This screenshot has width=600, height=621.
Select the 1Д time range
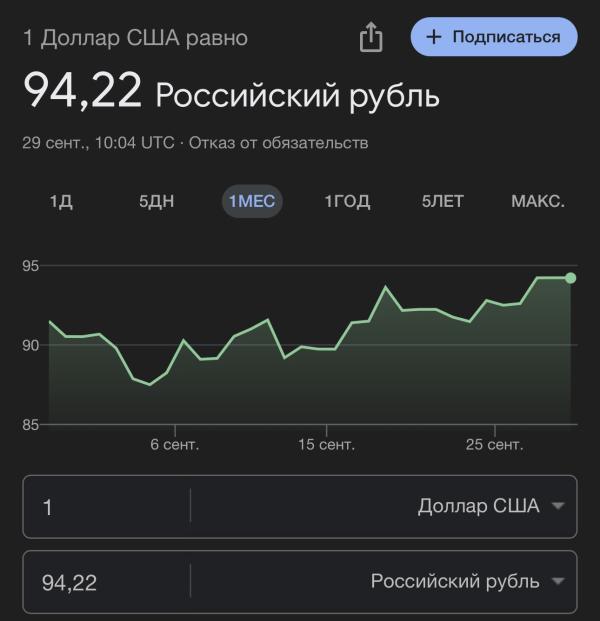coord(61,201)
